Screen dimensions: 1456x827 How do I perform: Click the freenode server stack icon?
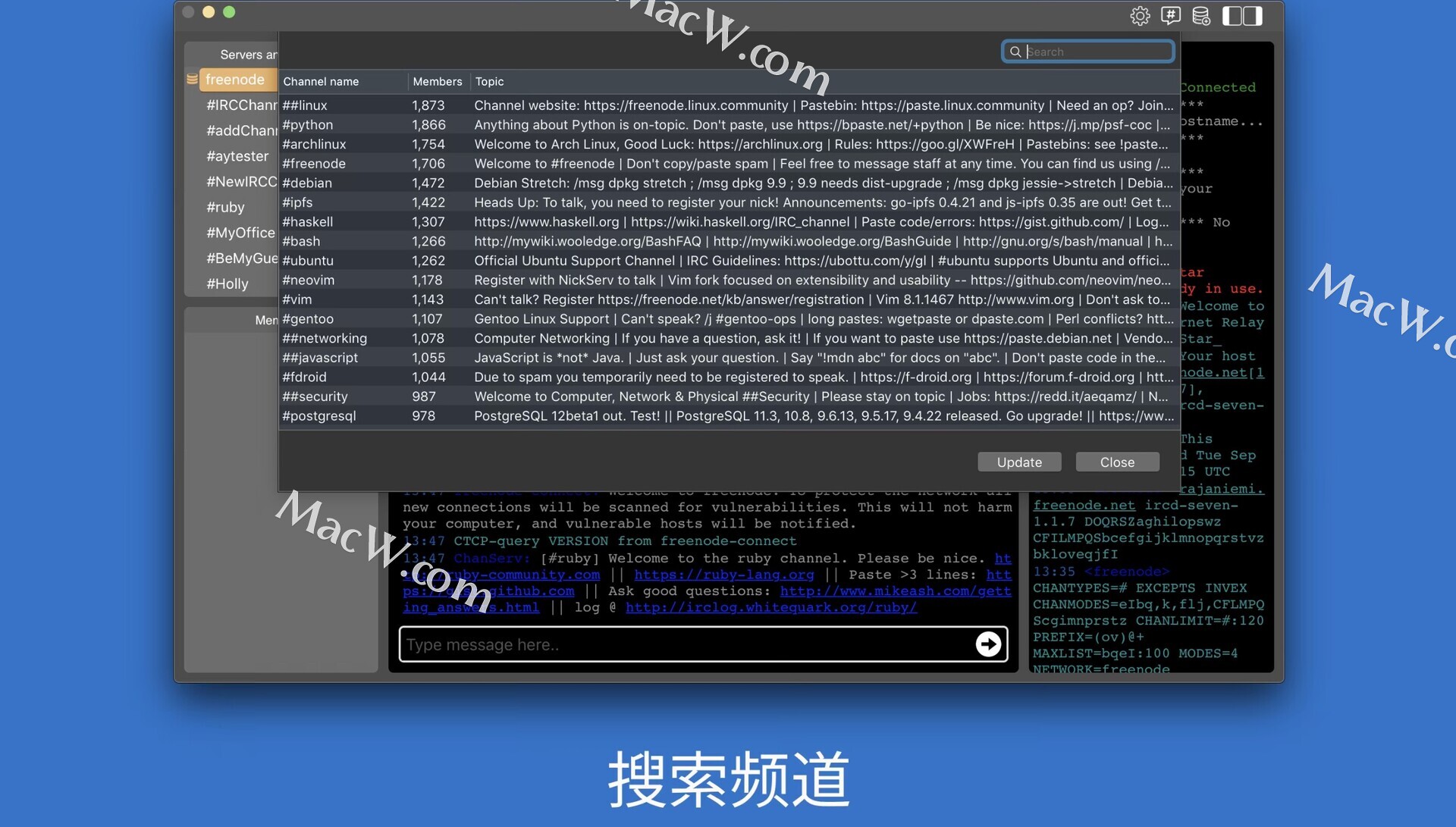click(x=192, y=80)
